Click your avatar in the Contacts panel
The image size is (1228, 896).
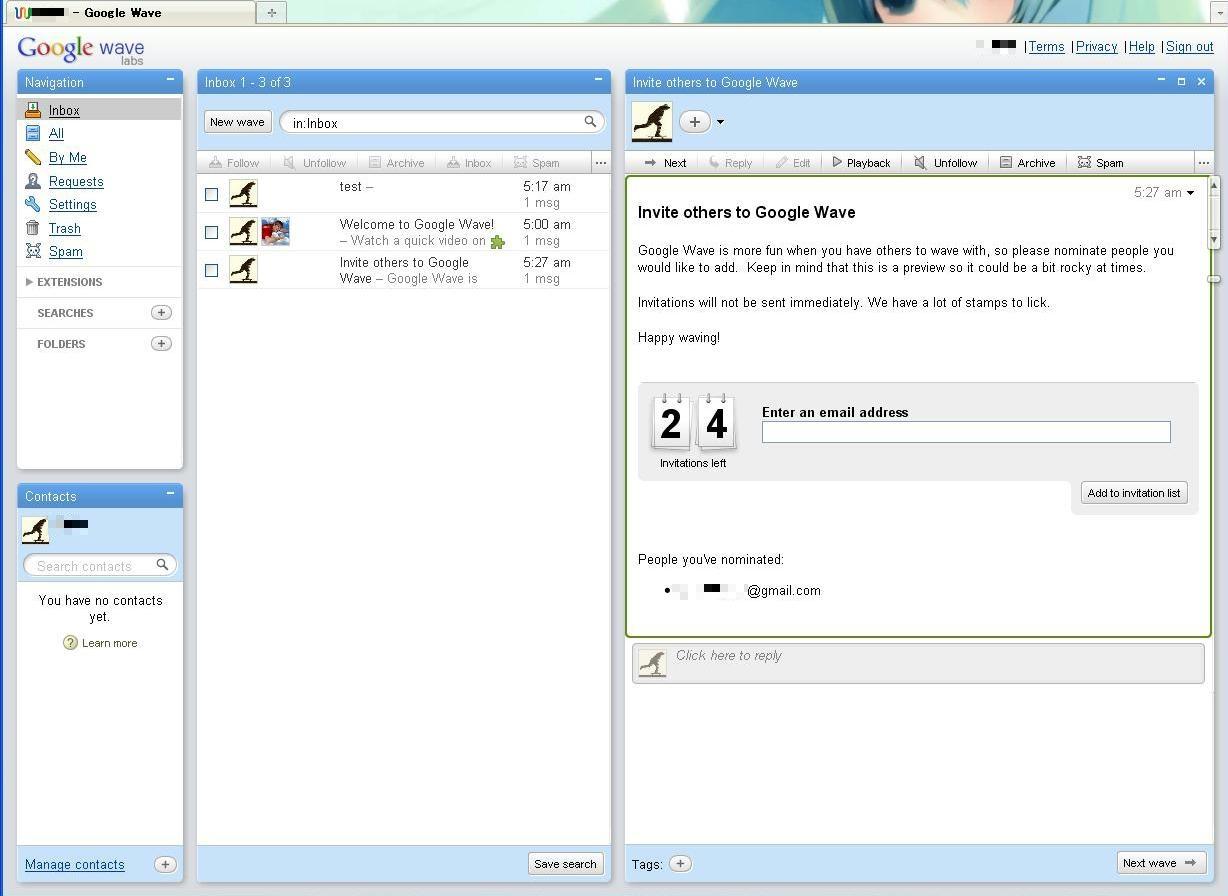tap(35, 530)
